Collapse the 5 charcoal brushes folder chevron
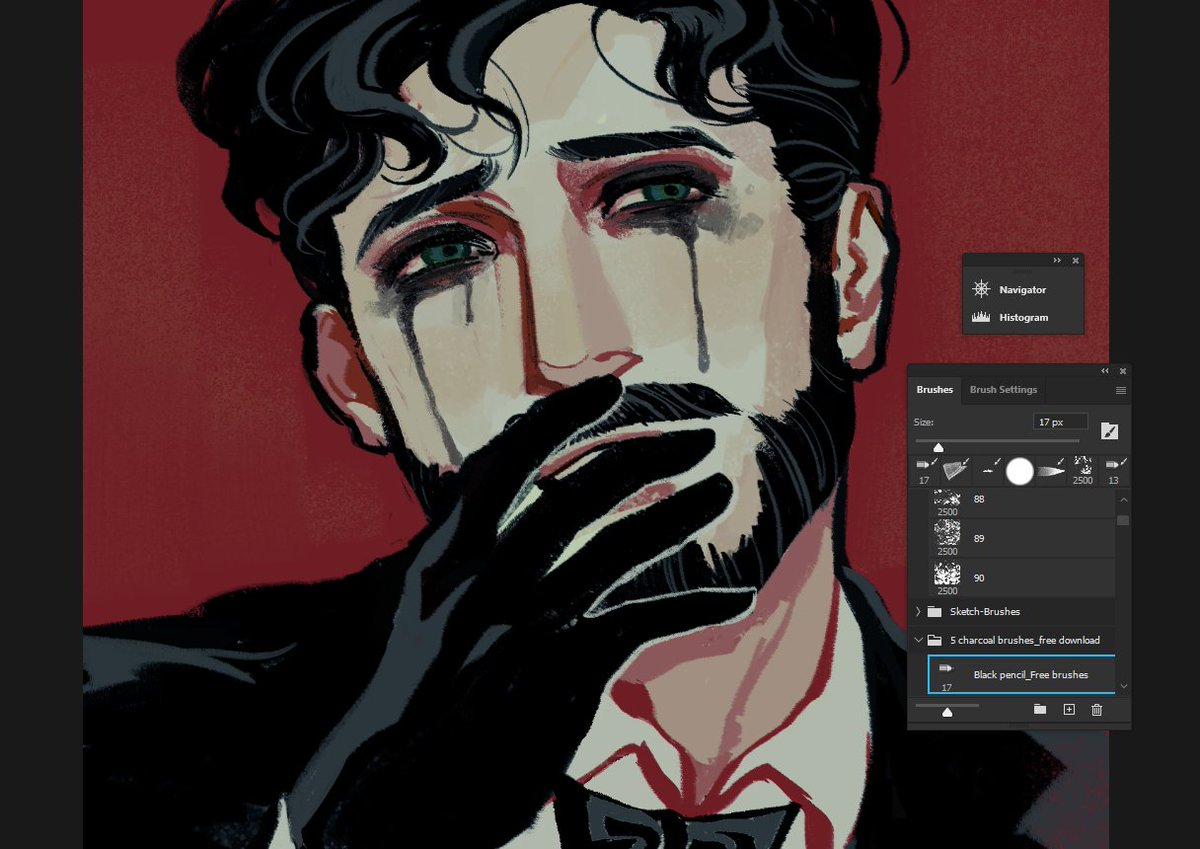This screenshot has height=849, width=1200. [x=918, y=640]
